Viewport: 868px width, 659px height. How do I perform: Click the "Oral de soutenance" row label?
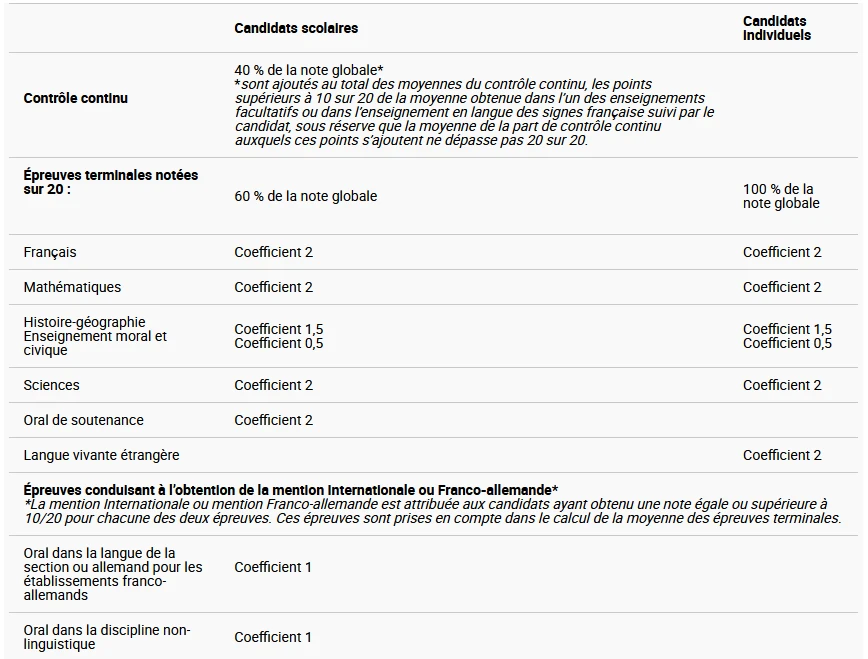tap(83, 420)
